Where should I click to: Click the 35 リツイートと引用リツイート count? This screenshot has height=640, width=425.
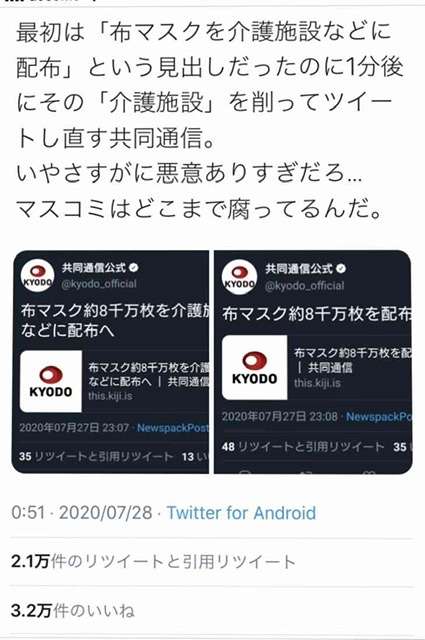click(x=96, y=456)
